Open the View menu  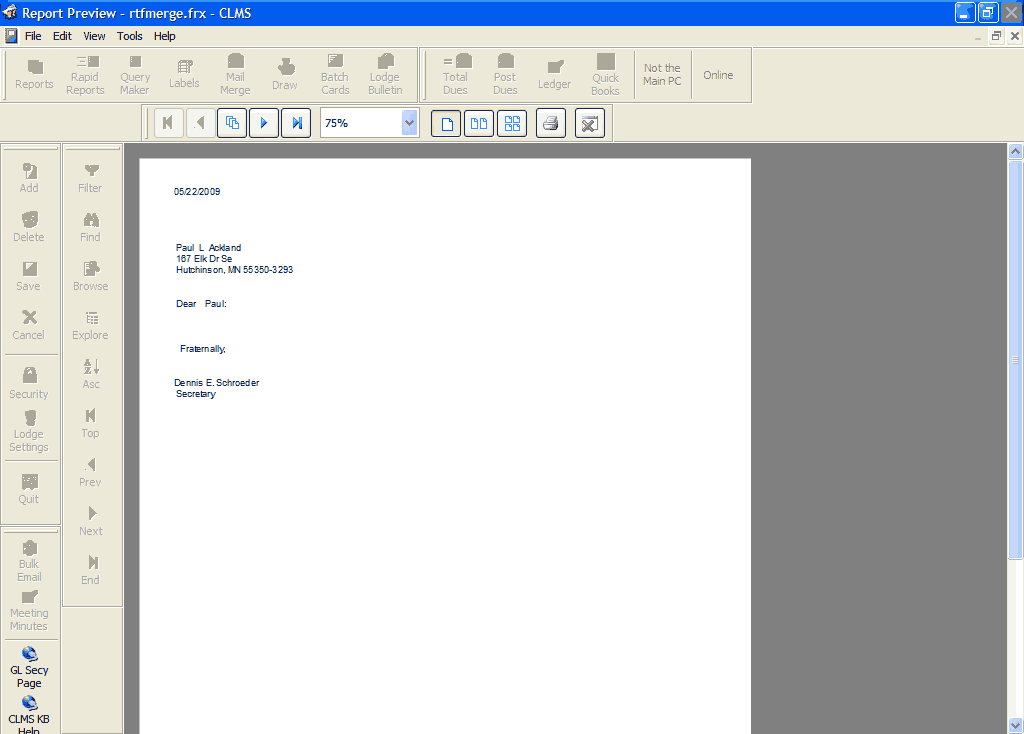click(94, 36)
